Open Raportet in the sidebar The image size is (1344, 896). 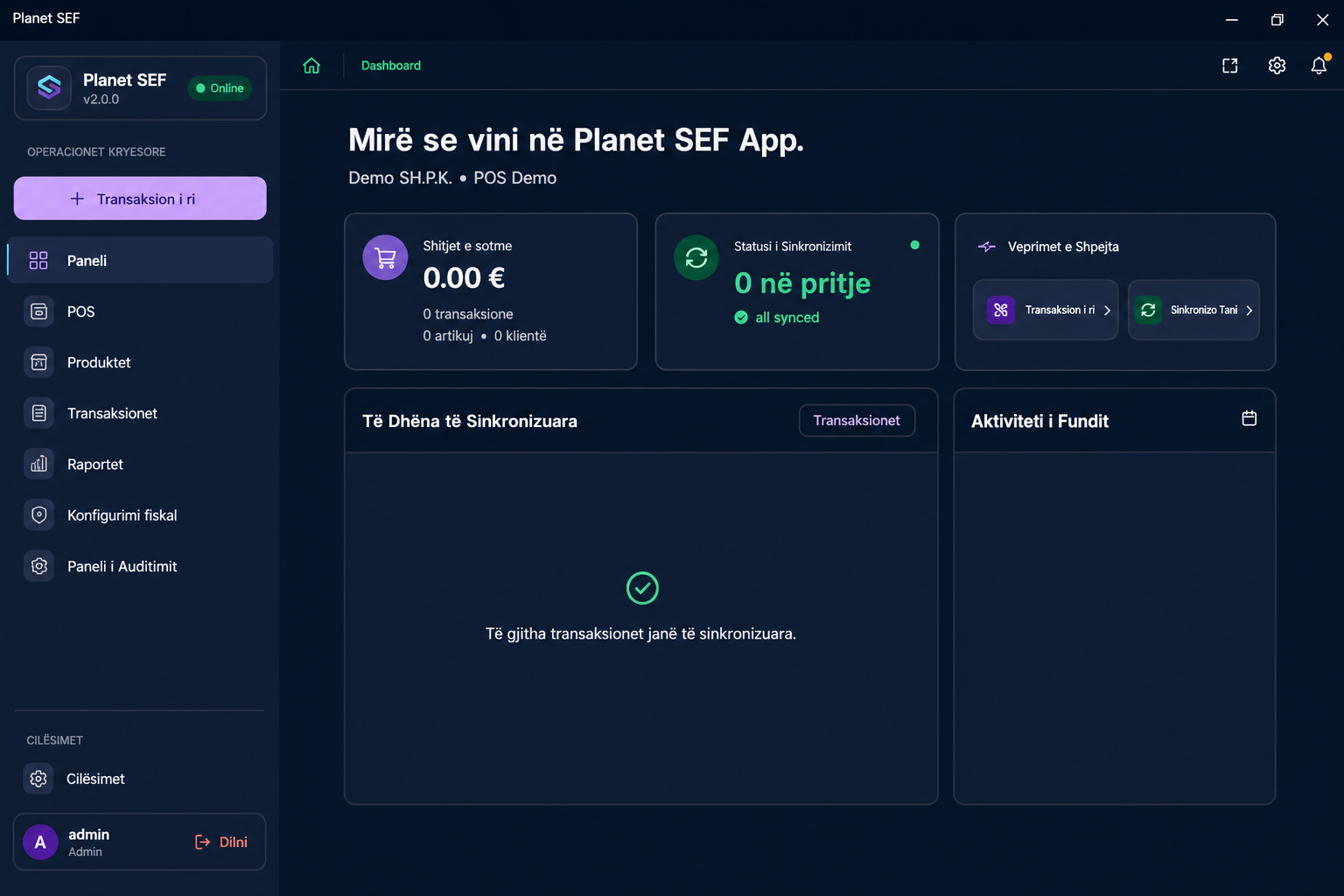tap(140, 464)
